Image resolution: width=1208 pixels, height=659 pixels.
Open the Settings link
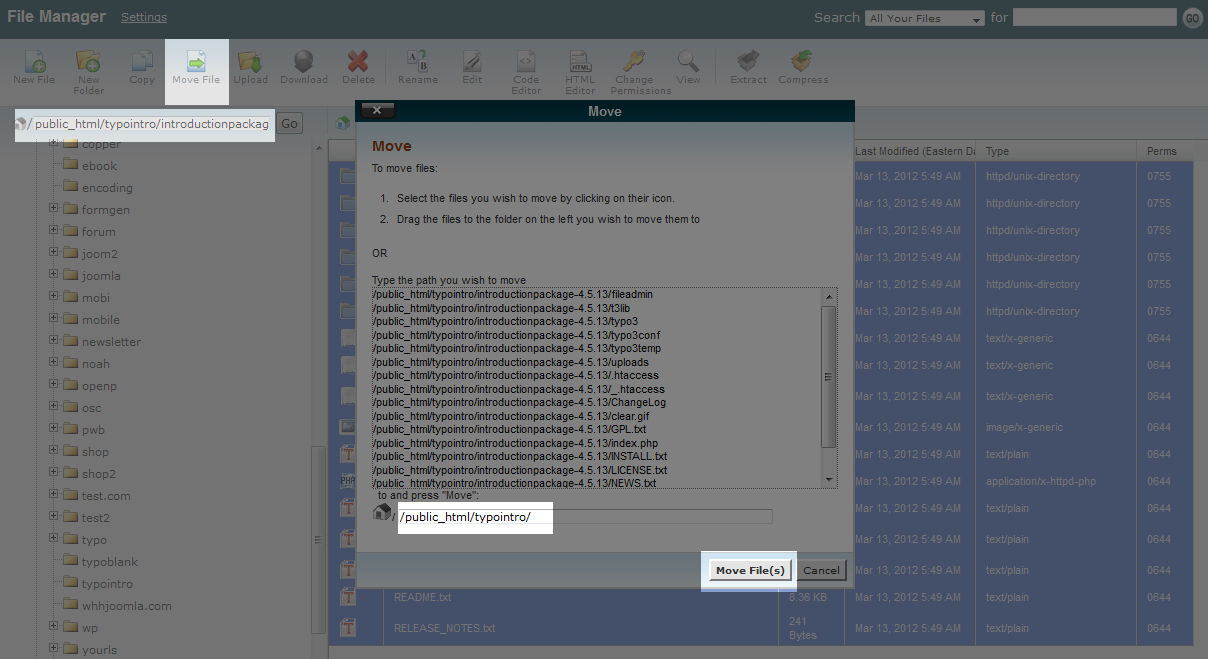(144, 17)
